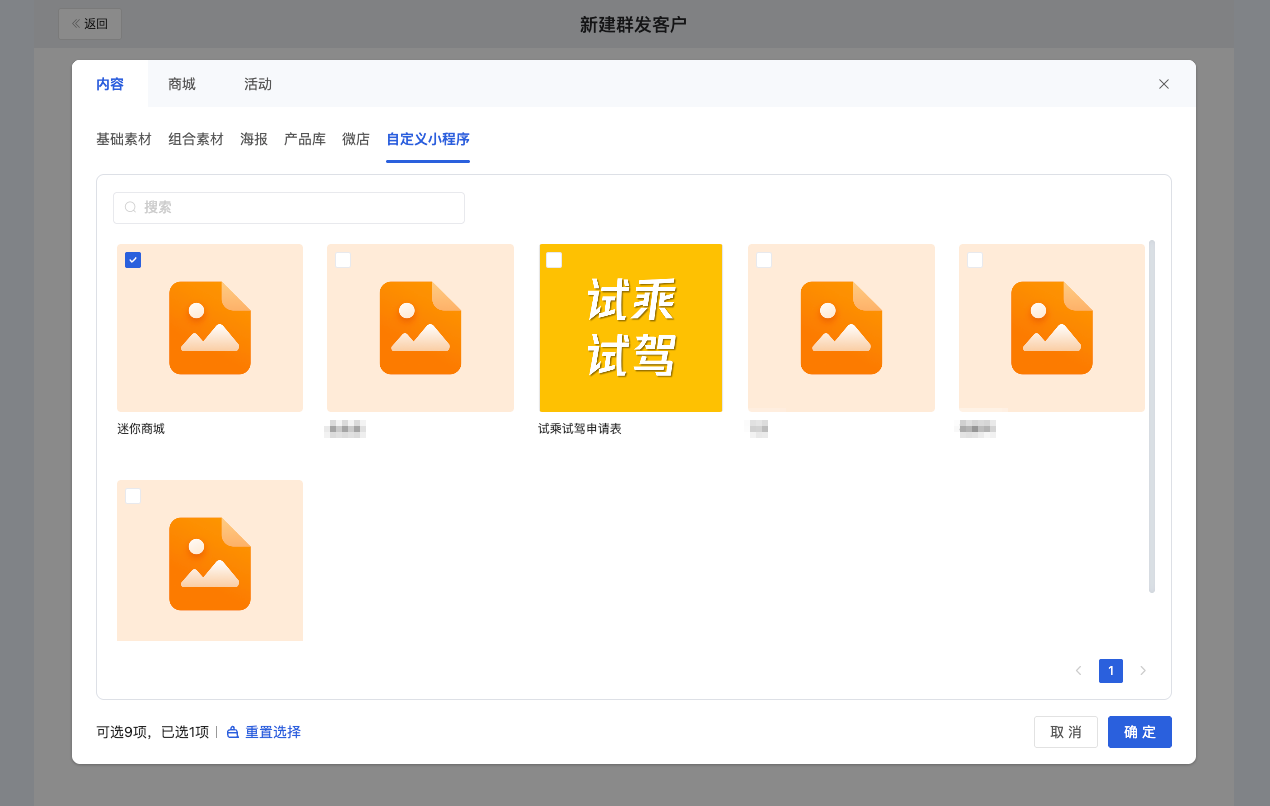Click the vertical scrollbar of the list

(1152, 416)
